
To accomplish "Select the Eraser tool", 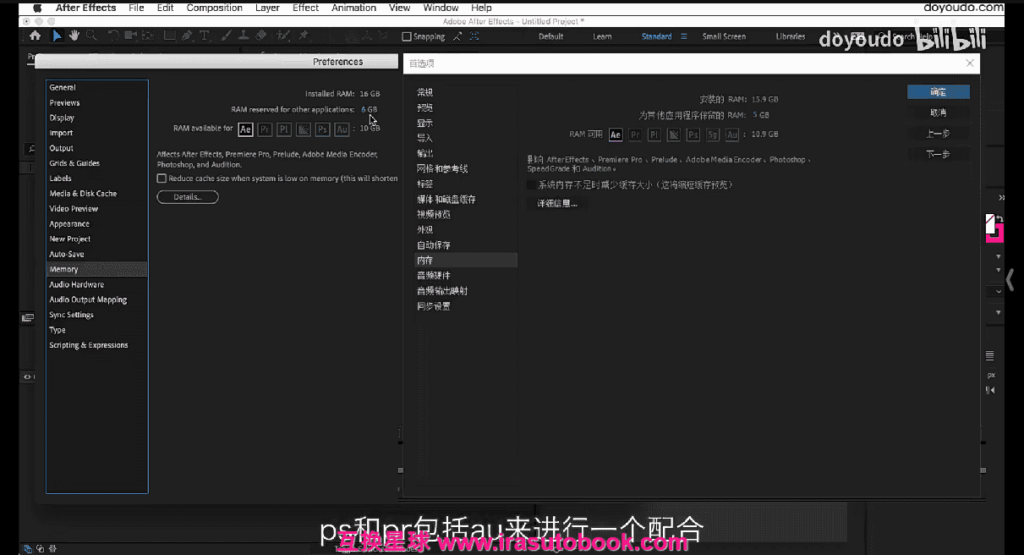I will (x=261, y=36).
